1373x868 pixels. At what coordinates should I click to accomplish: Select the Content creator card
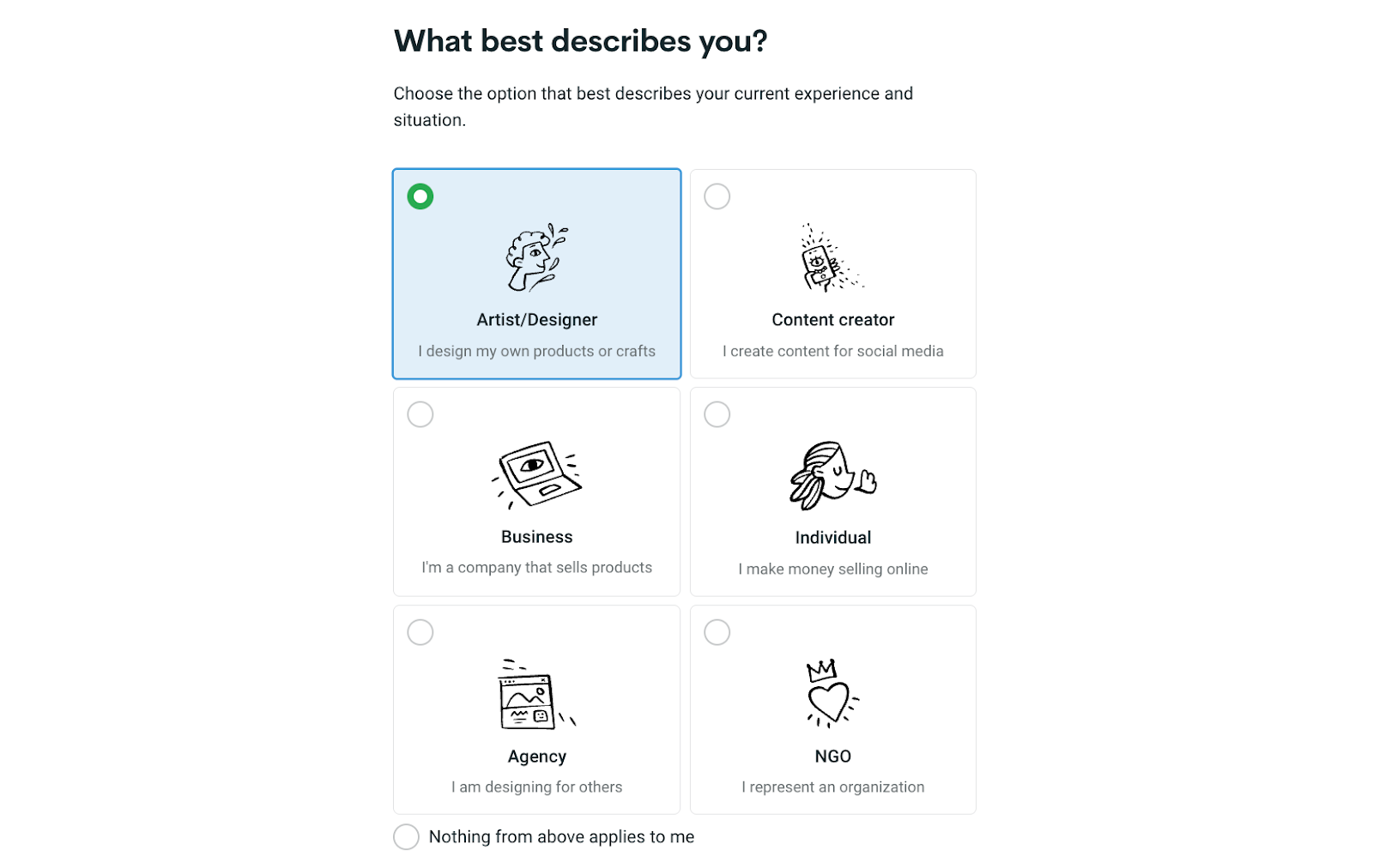tap(832, 274)
